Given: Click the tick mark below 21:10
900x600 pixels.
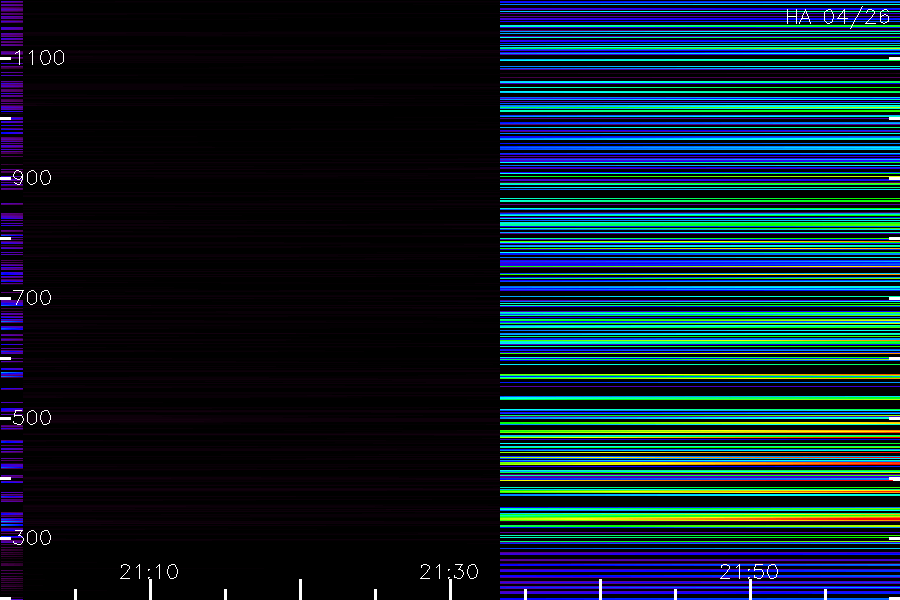Looking at the screenshot, I should (x=150, y=590).
